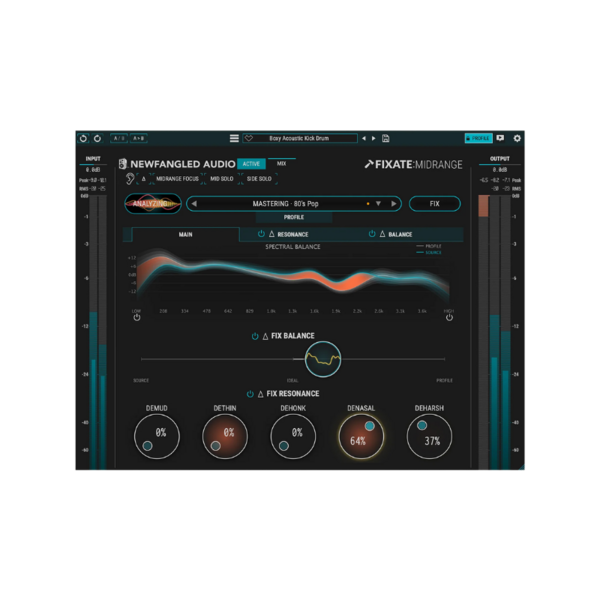The height and width of the screenshot is (600, 600).
Task: Open settings via the gear icon
Action: coord(517,138)
